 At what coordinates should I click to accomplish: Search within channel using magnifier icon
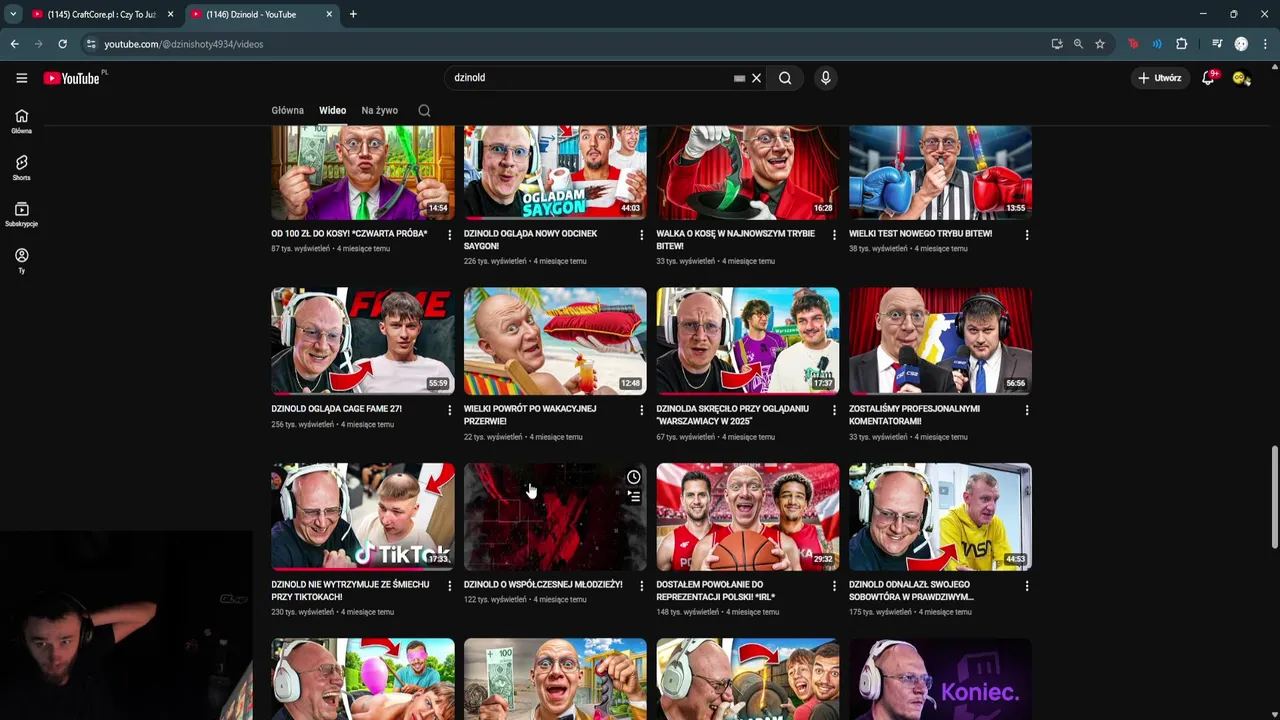(x=424, y=111)
